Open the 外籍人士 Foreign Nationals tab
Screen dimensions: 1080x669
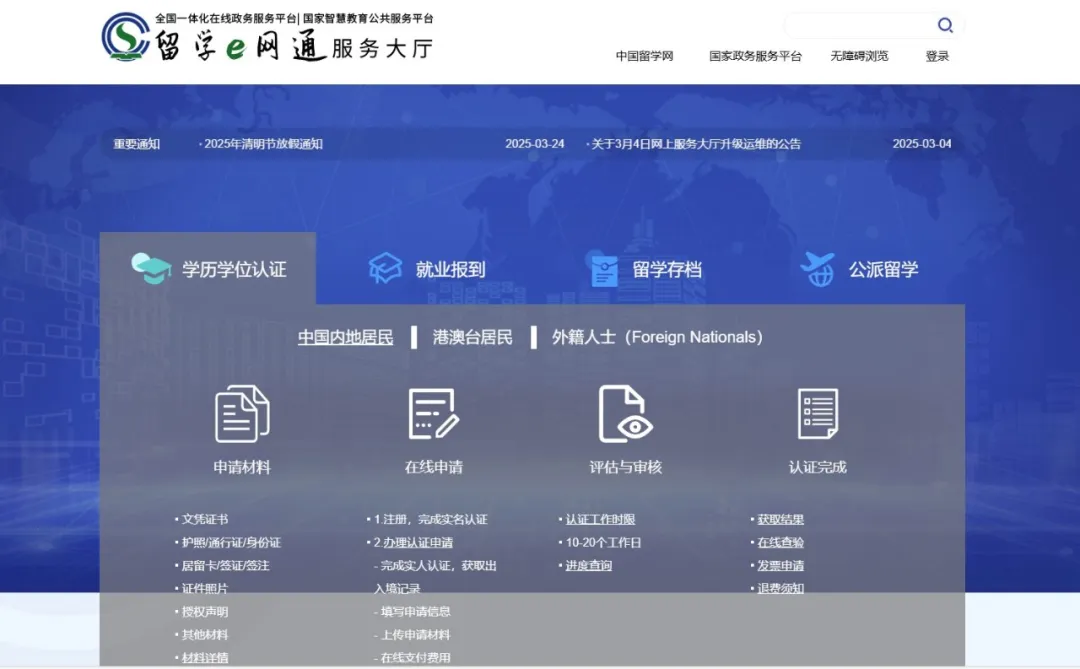(x=653, y=337)
